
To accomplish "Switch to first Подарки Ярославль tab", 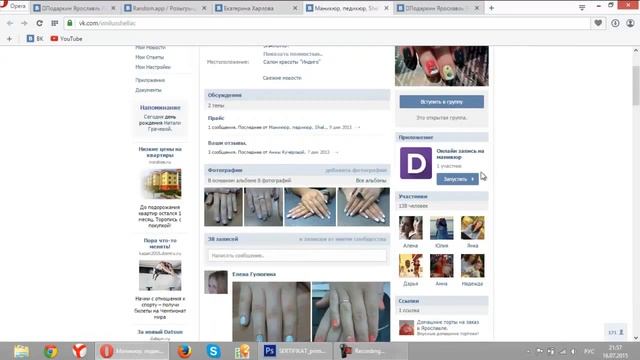I will click(75, 8).
